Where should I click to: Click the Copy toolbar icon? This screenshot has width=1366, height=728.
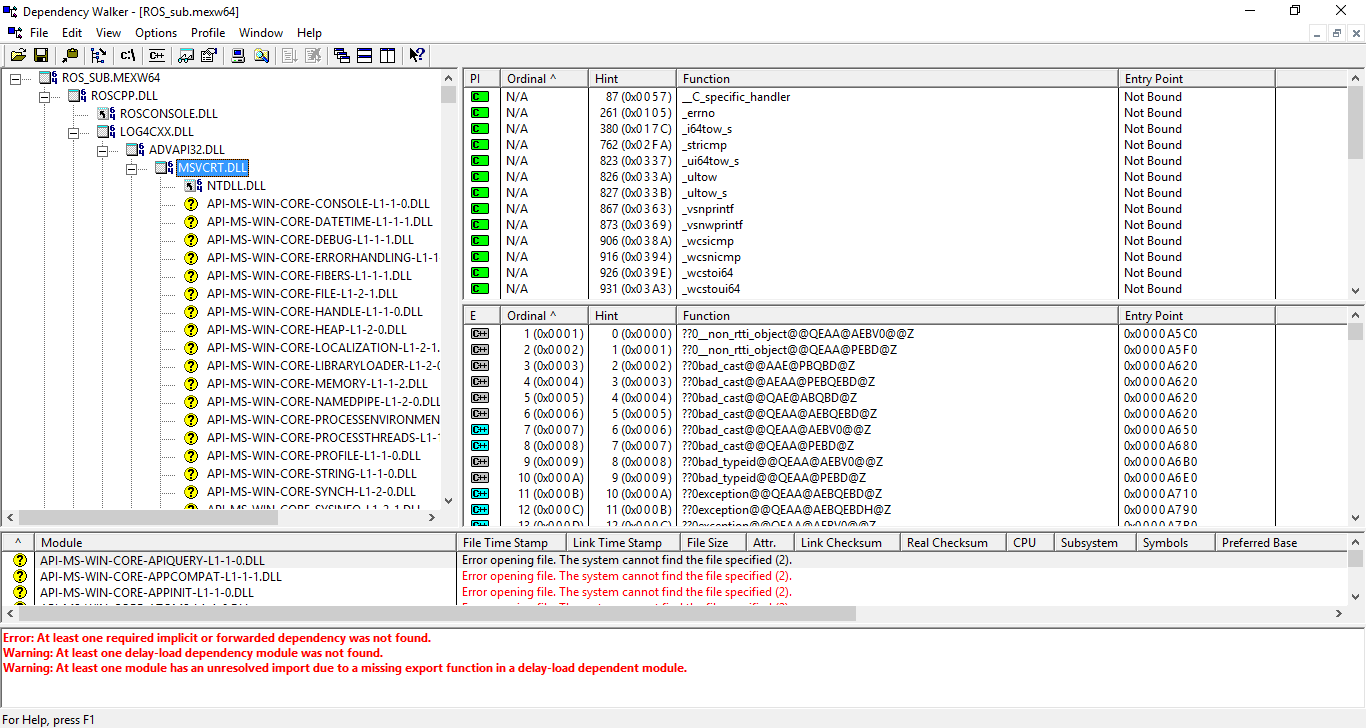coord(70,55)
